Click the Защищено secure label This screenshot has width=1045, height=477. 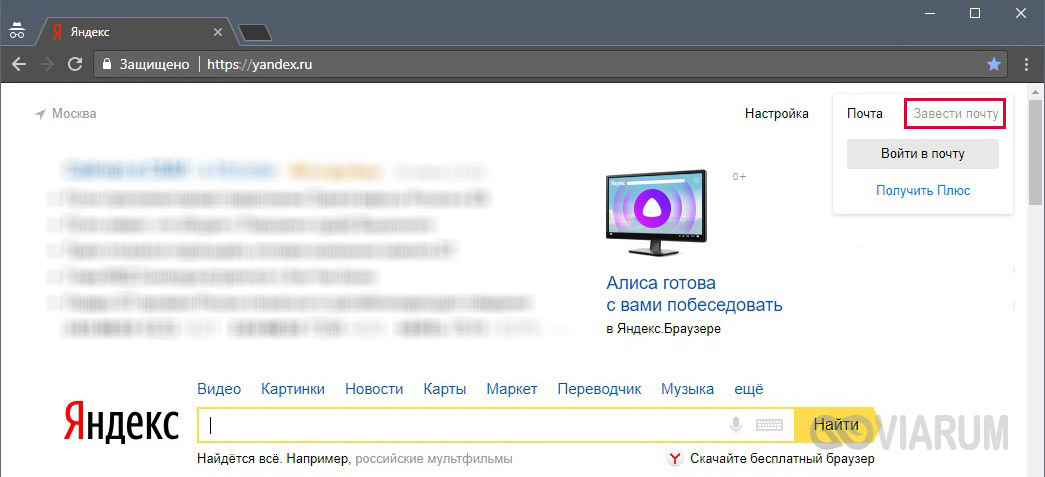(155, 65)
